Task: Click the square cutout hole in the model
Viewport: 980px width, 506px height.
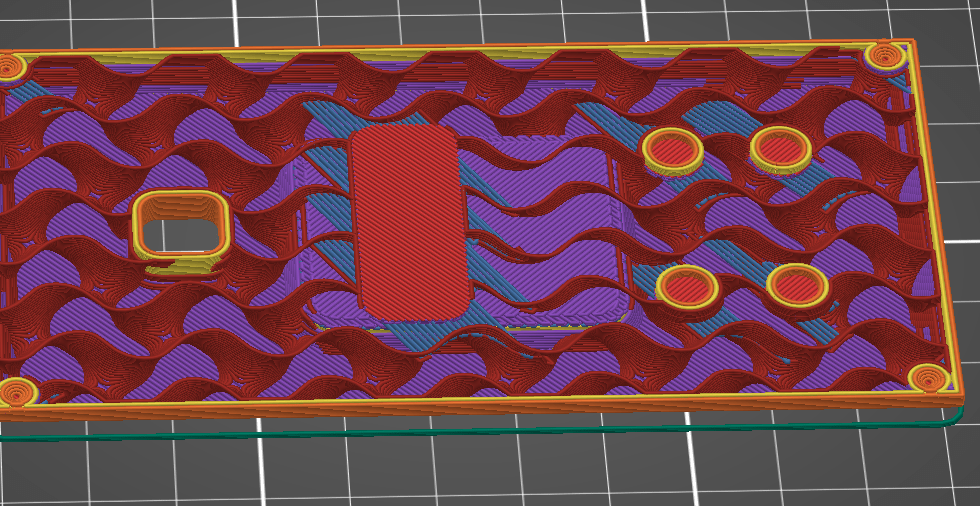Action: point(181,234)
